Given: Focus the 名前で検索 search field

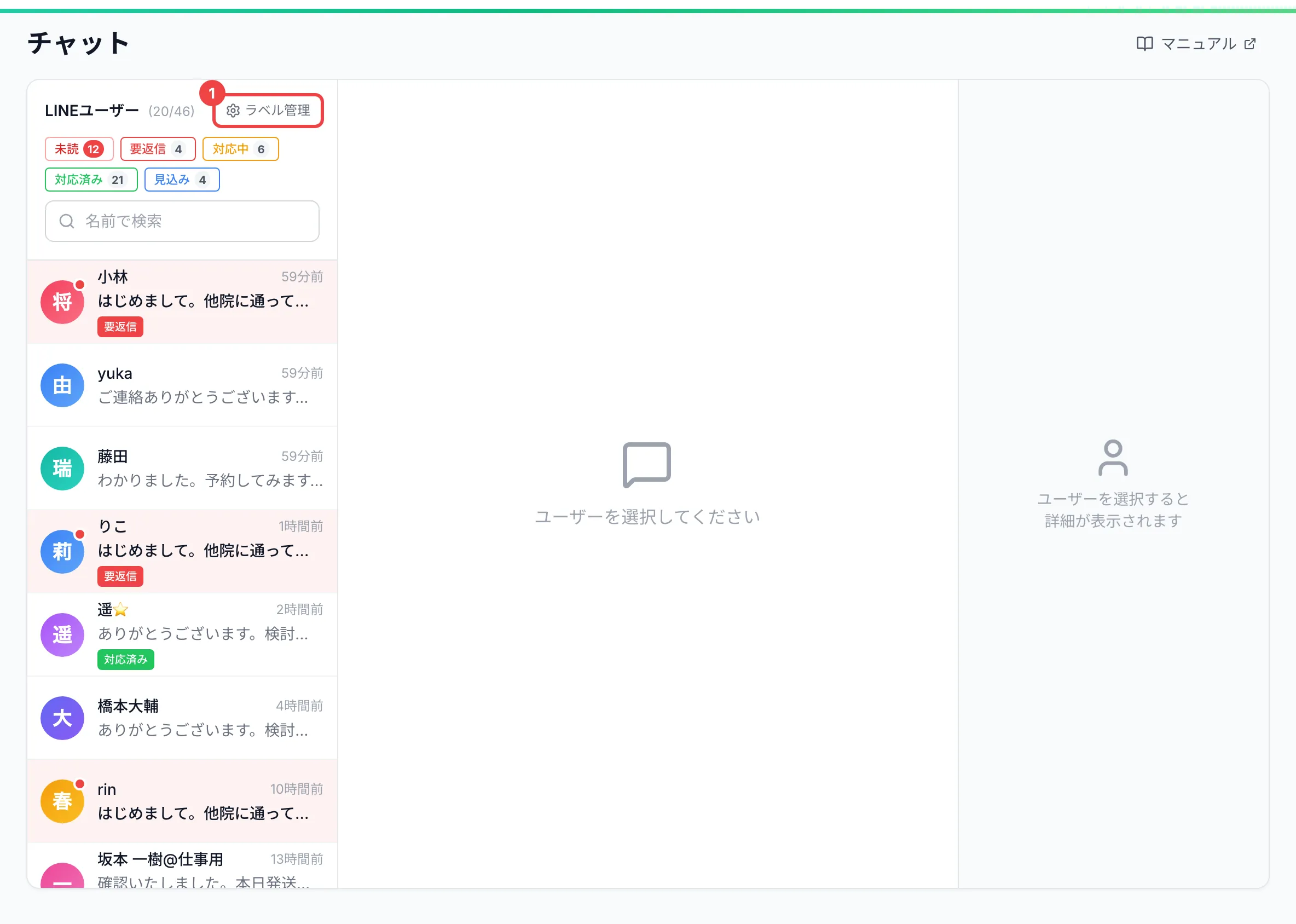Looking at the screenshot, I should pos(182,221).
